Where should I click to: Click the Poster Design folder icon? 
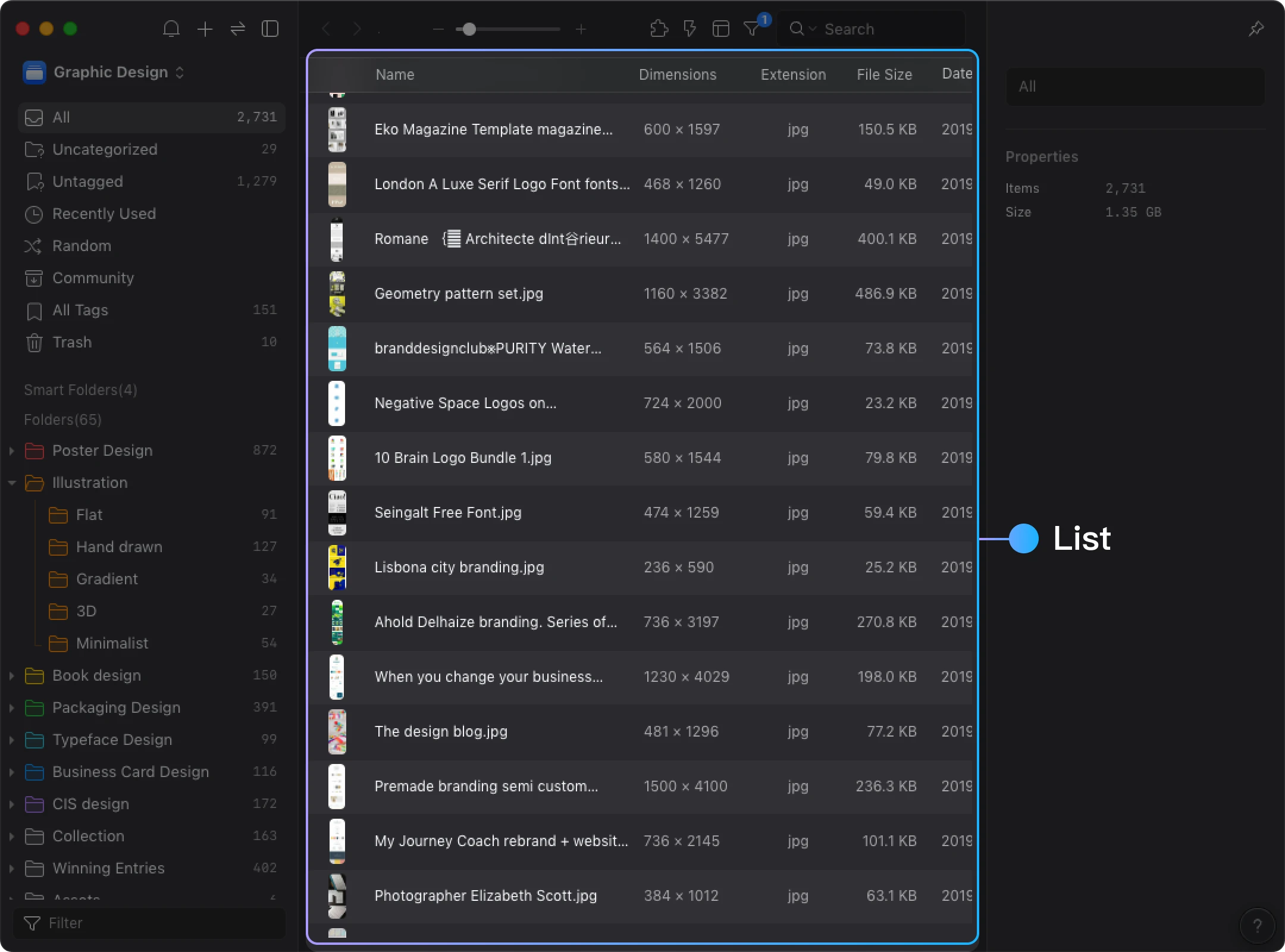coord(34,450)
